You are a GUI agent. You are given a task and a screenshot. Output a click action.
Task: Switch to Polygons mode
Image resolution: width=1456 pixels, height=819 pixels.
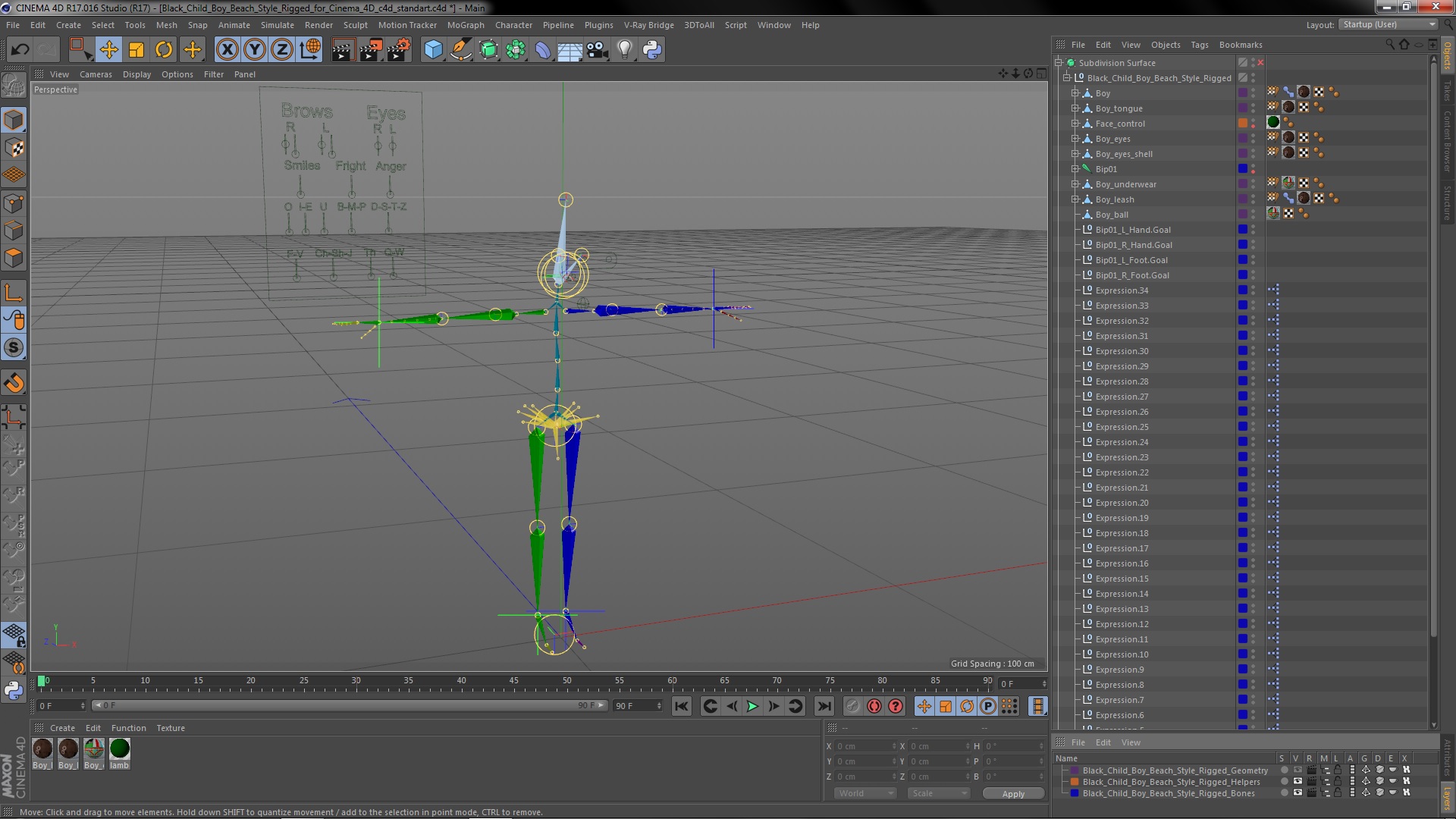click(14, 258)
